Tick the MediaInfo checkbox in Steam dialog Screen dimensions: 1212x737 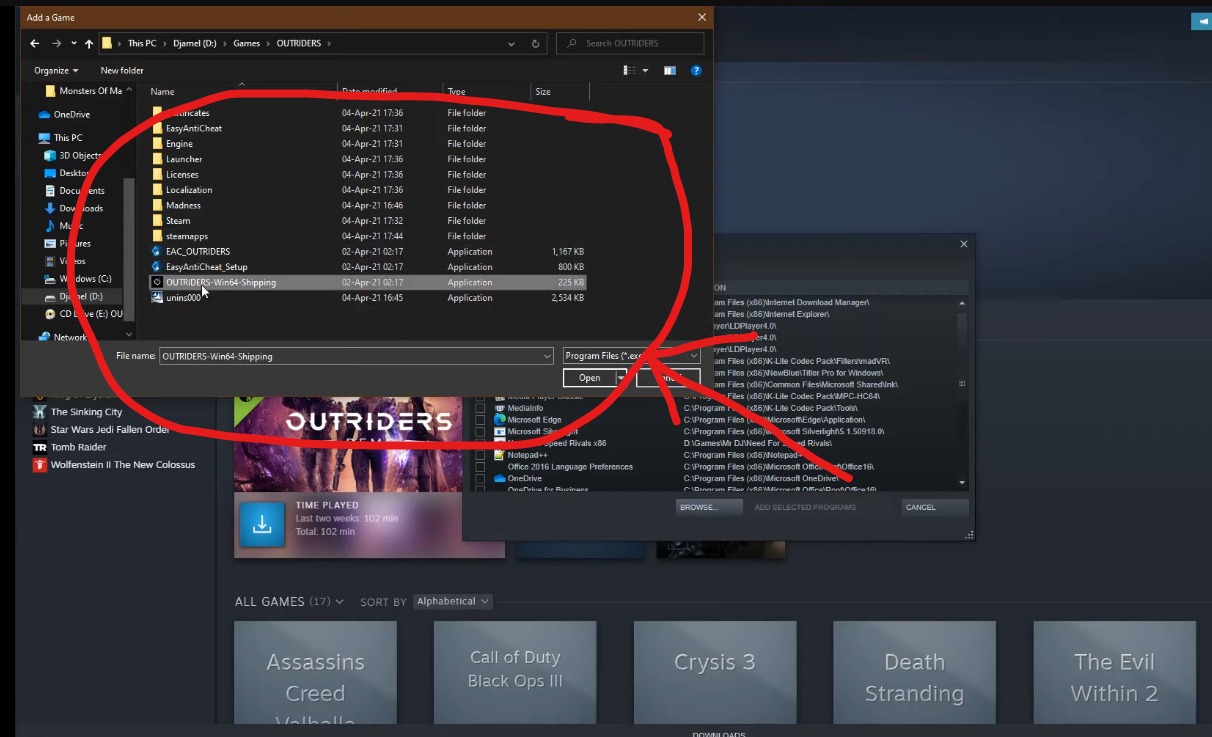pos(480,408)
